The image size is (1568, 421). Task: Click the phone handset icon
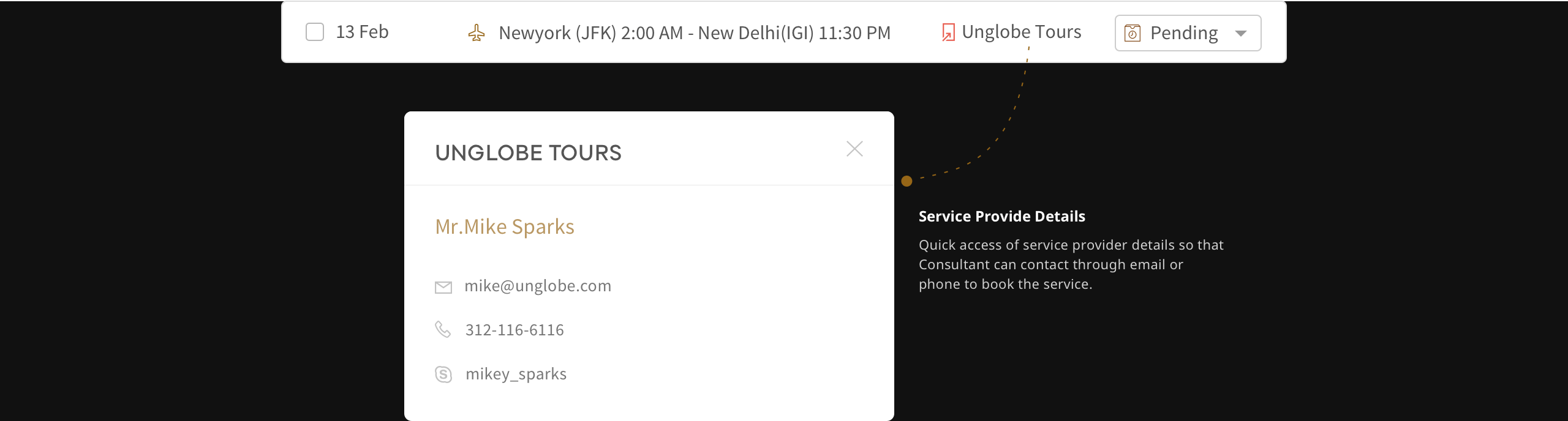click(x=443, y=330)
